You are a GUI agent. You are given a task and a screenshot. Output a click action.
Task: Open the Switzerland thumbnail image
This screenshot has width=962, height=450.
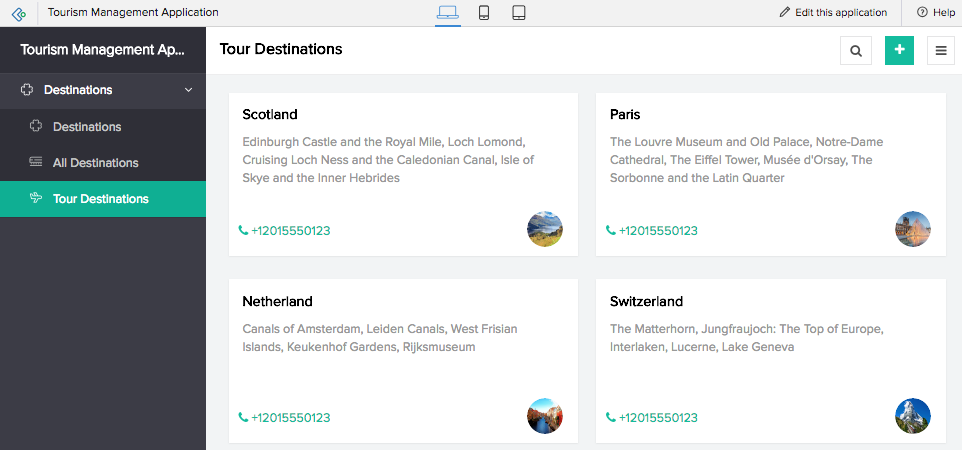(913, 416)
